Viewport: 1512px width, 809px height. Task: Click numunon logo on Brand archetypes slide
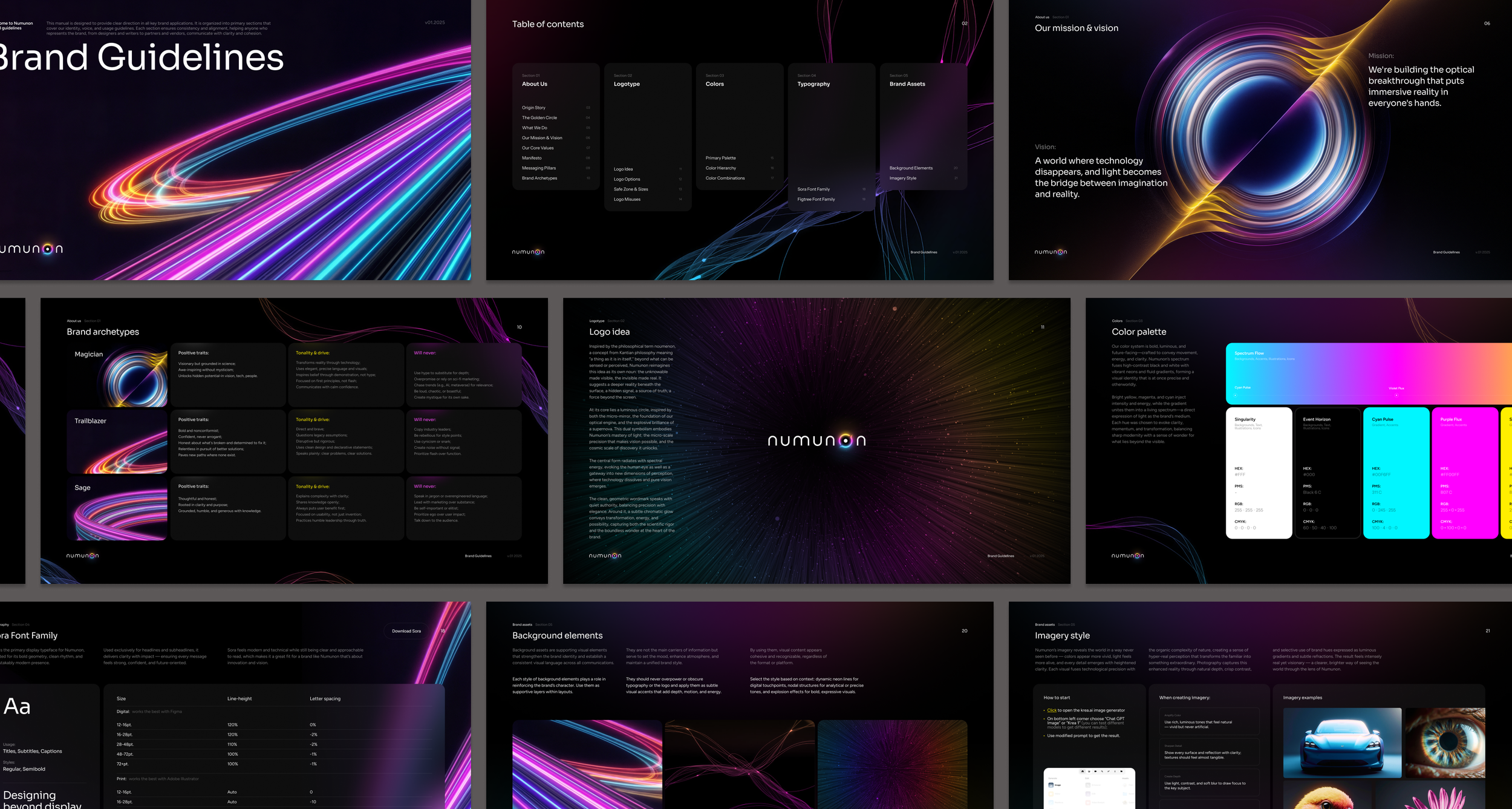(82, 555)
